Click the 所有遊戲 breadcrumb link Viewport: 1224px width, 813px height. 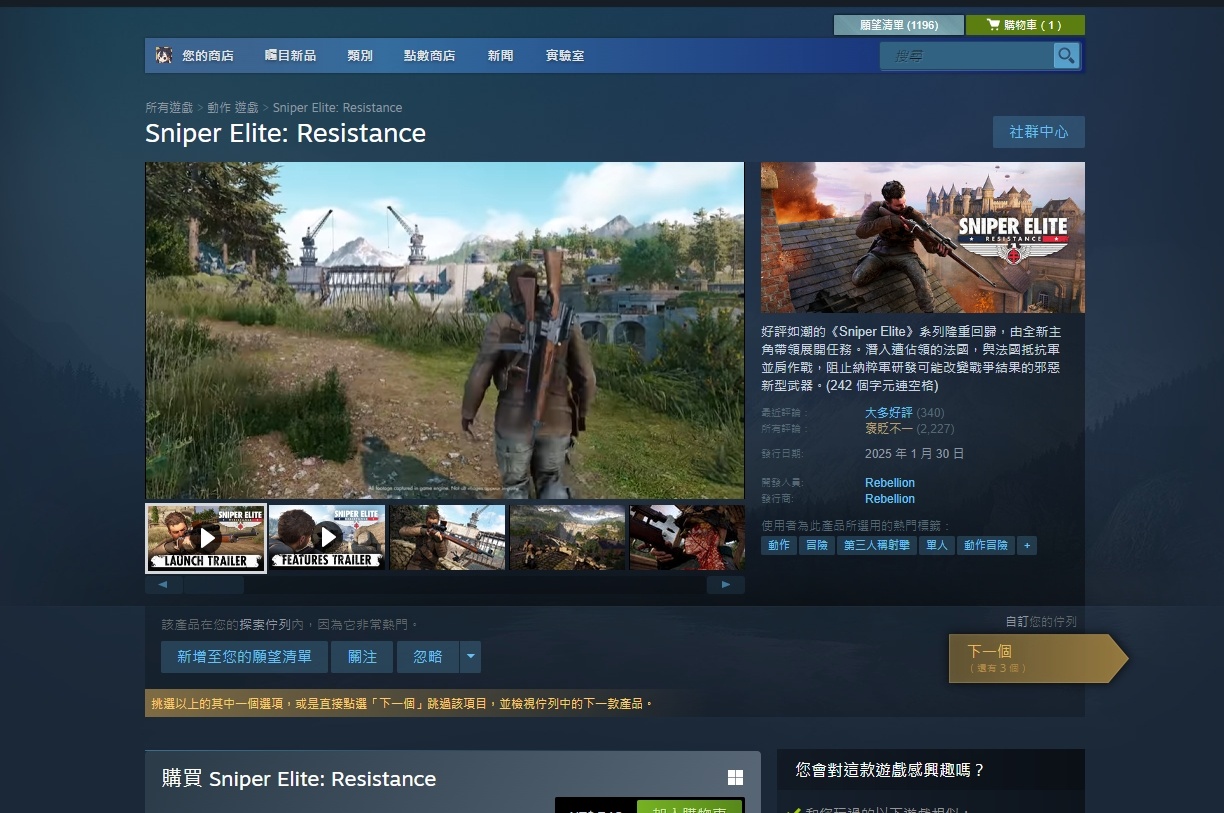170,108
